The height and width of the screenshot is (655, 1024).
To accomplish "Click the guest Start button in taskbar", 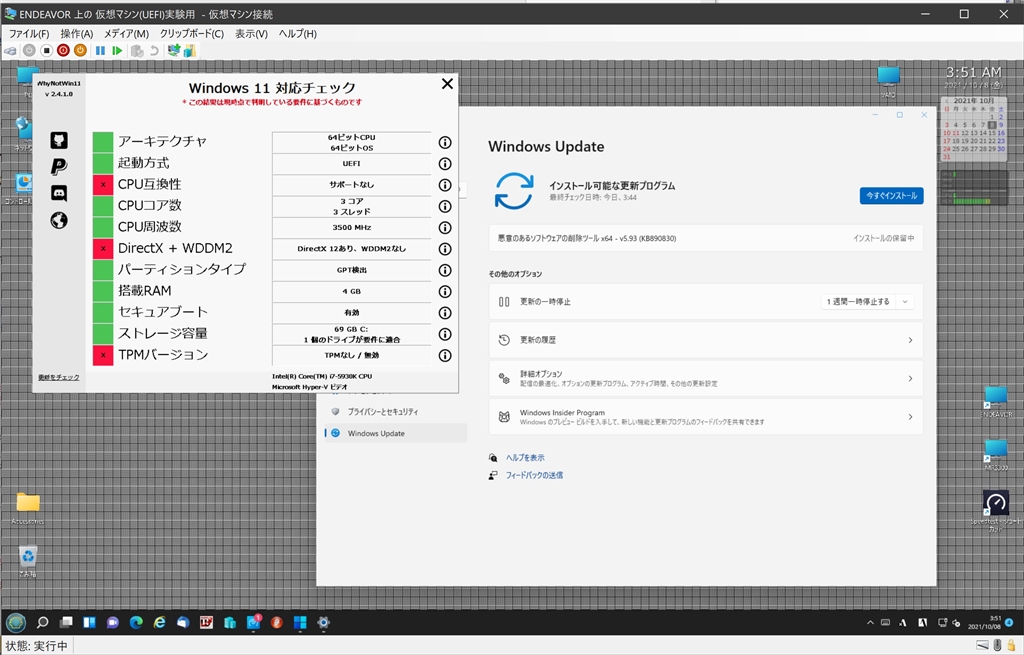I will [x=16, y=622].
